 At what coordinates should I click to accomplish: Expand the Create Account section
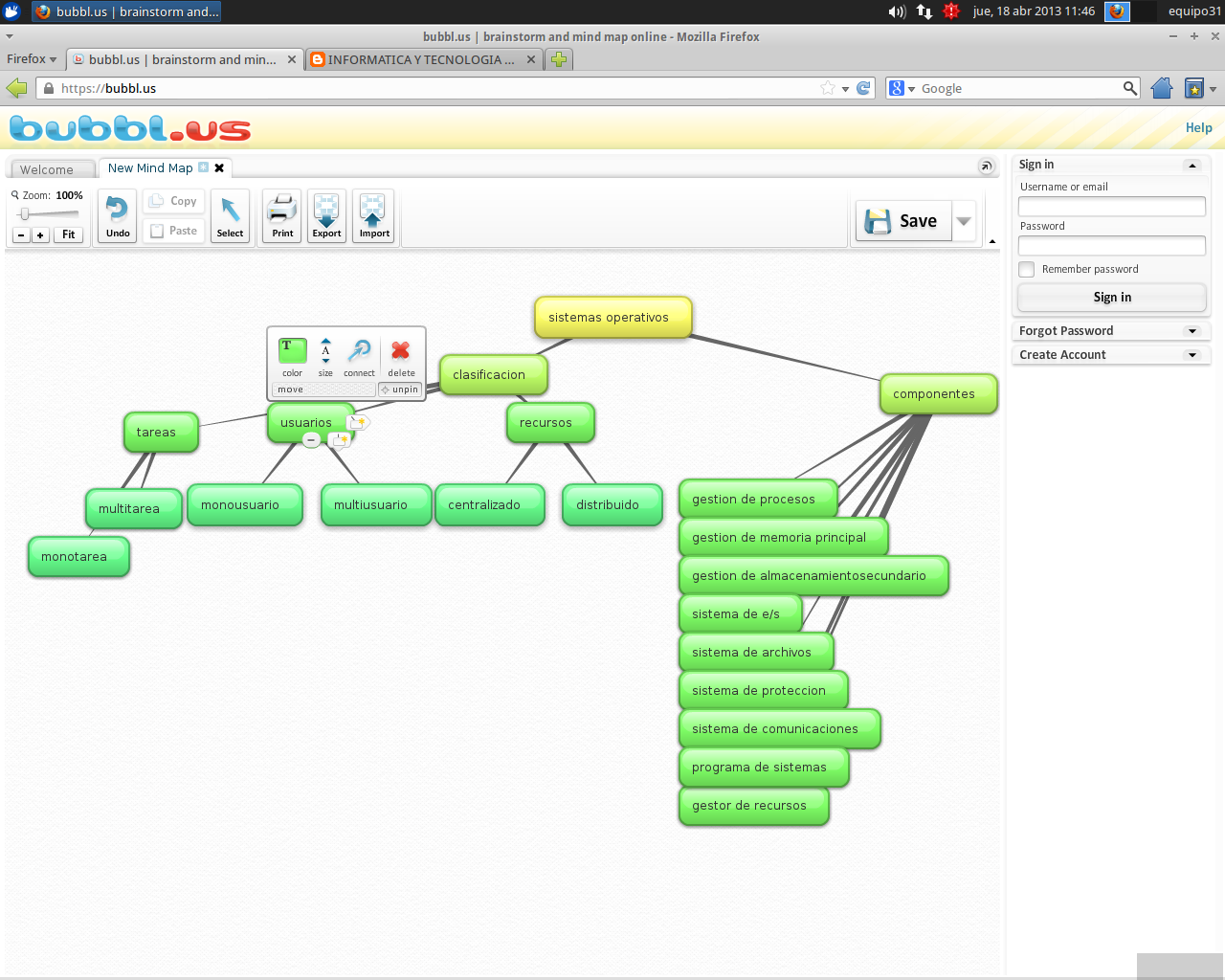click(x=1111, y=354)
